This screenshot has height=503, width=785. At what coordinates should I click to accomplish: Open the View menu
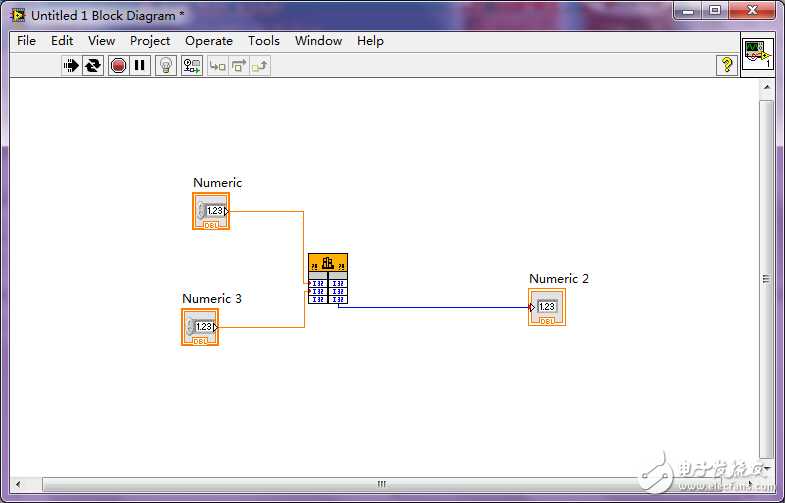coord(102,41)
